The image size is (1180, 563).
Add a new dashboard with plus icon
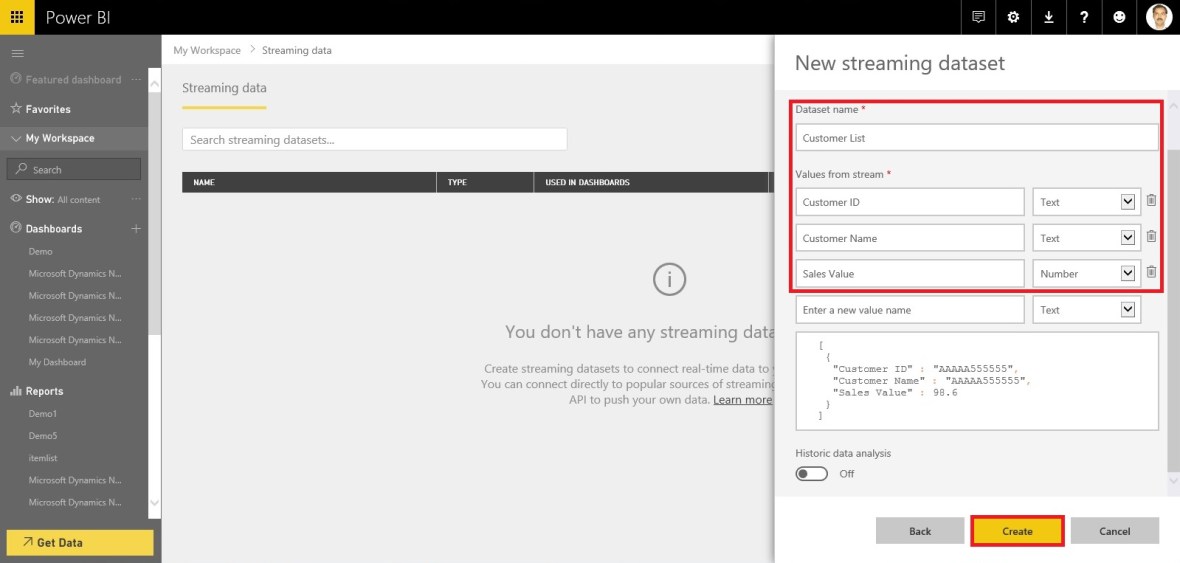tap(136, 228)
